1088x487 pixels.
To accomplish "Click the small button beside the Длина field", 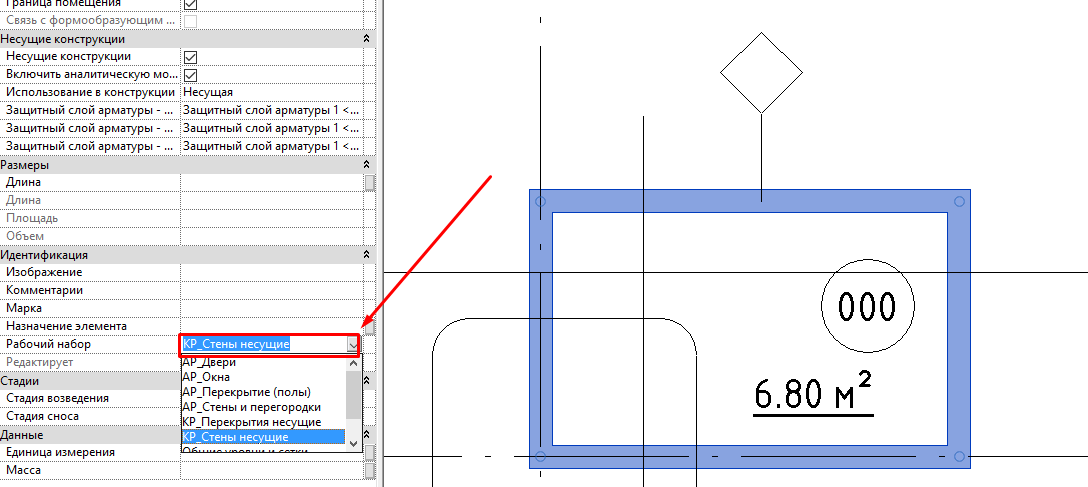I will (370, 183).
